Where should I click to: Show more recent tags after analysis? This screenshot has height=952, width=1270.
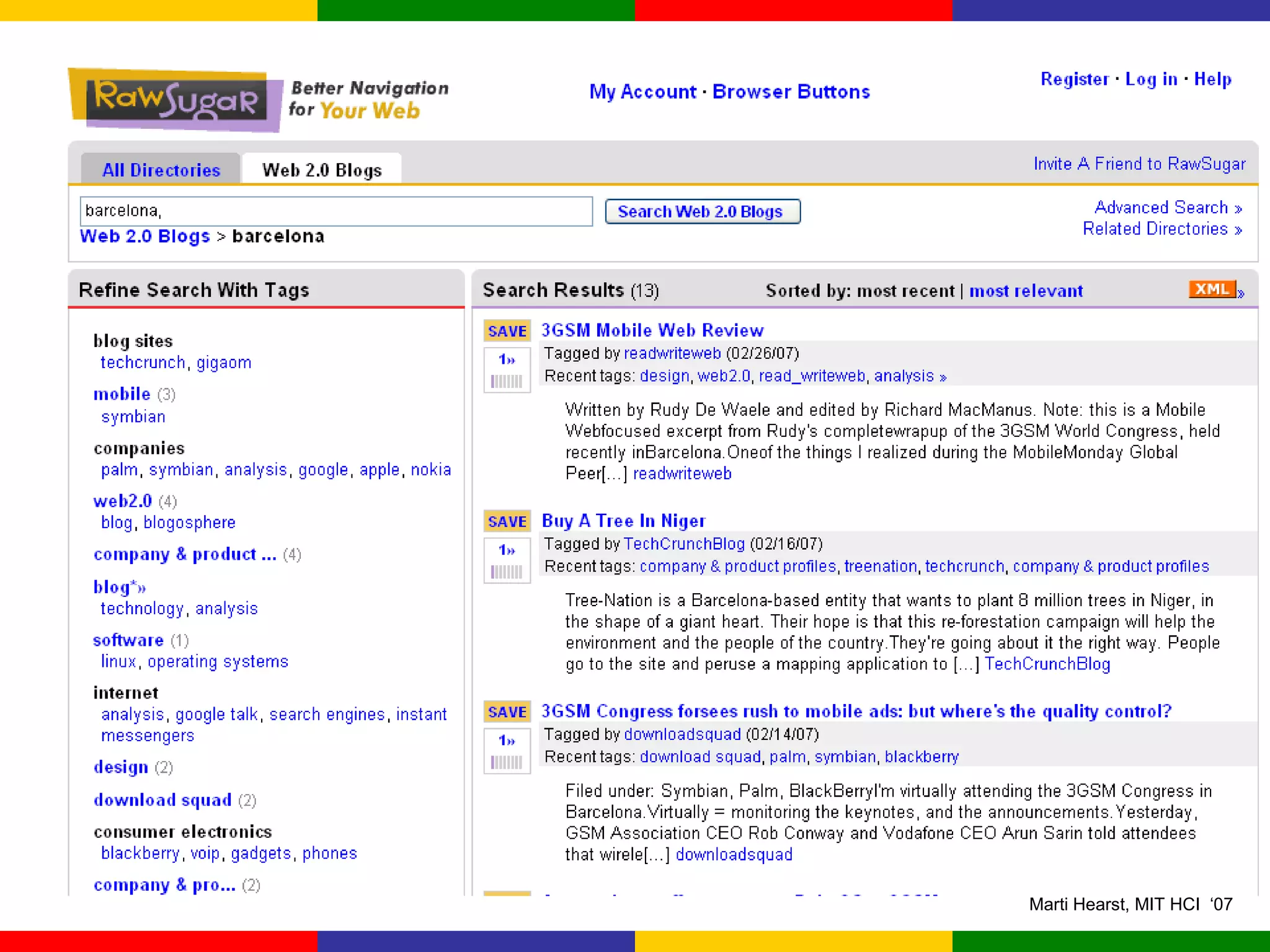(943, 377)
